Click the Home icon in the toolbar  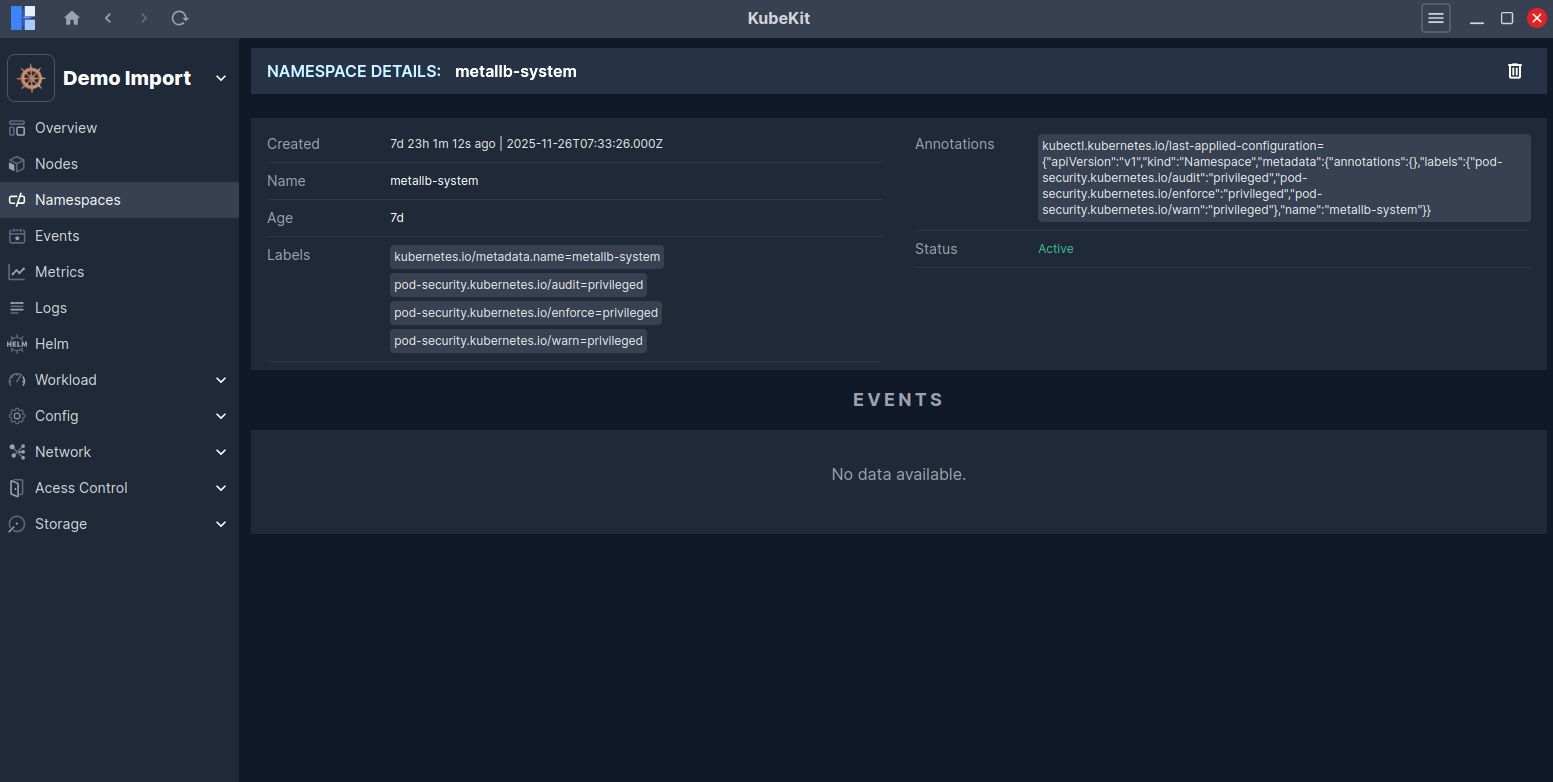coord(71,17)
